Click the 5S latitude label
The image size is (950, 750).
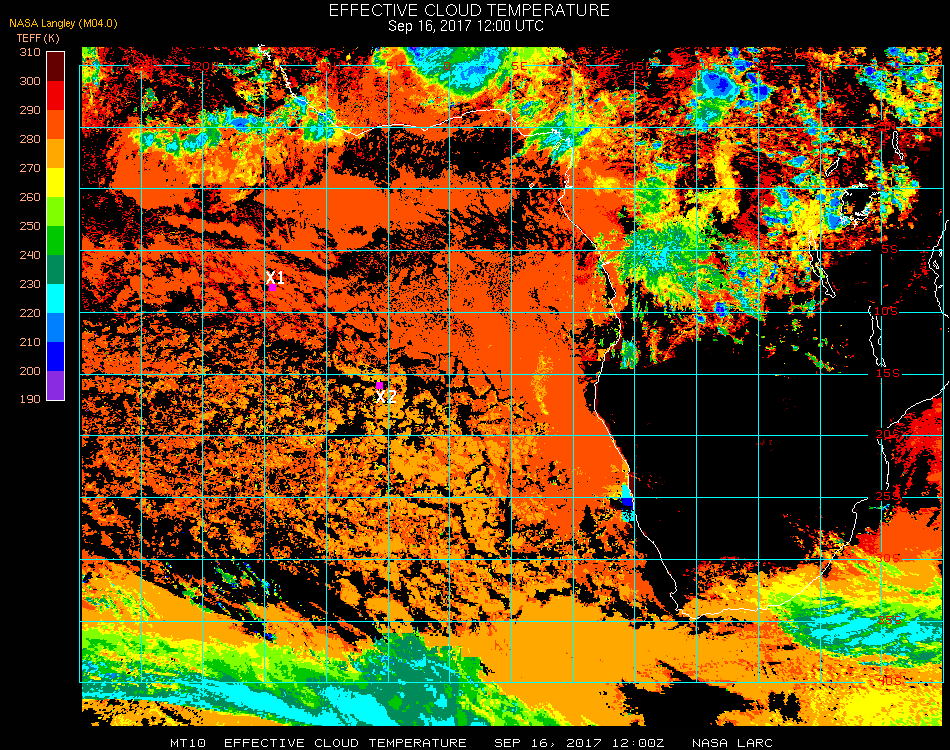[889, 249]
